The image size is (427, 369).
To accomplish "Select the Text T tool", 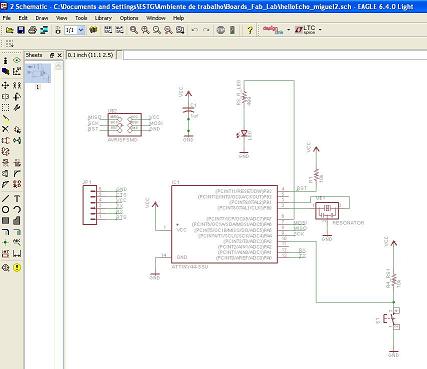I will (17, 199).
